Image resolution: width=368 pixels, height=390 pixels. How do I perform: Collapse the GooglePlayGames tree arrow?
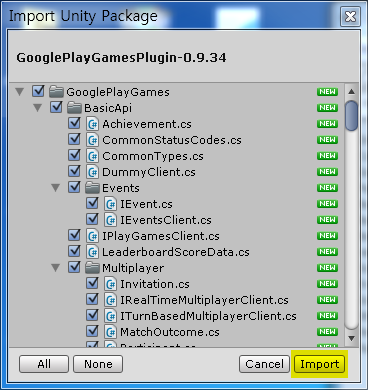20,92
